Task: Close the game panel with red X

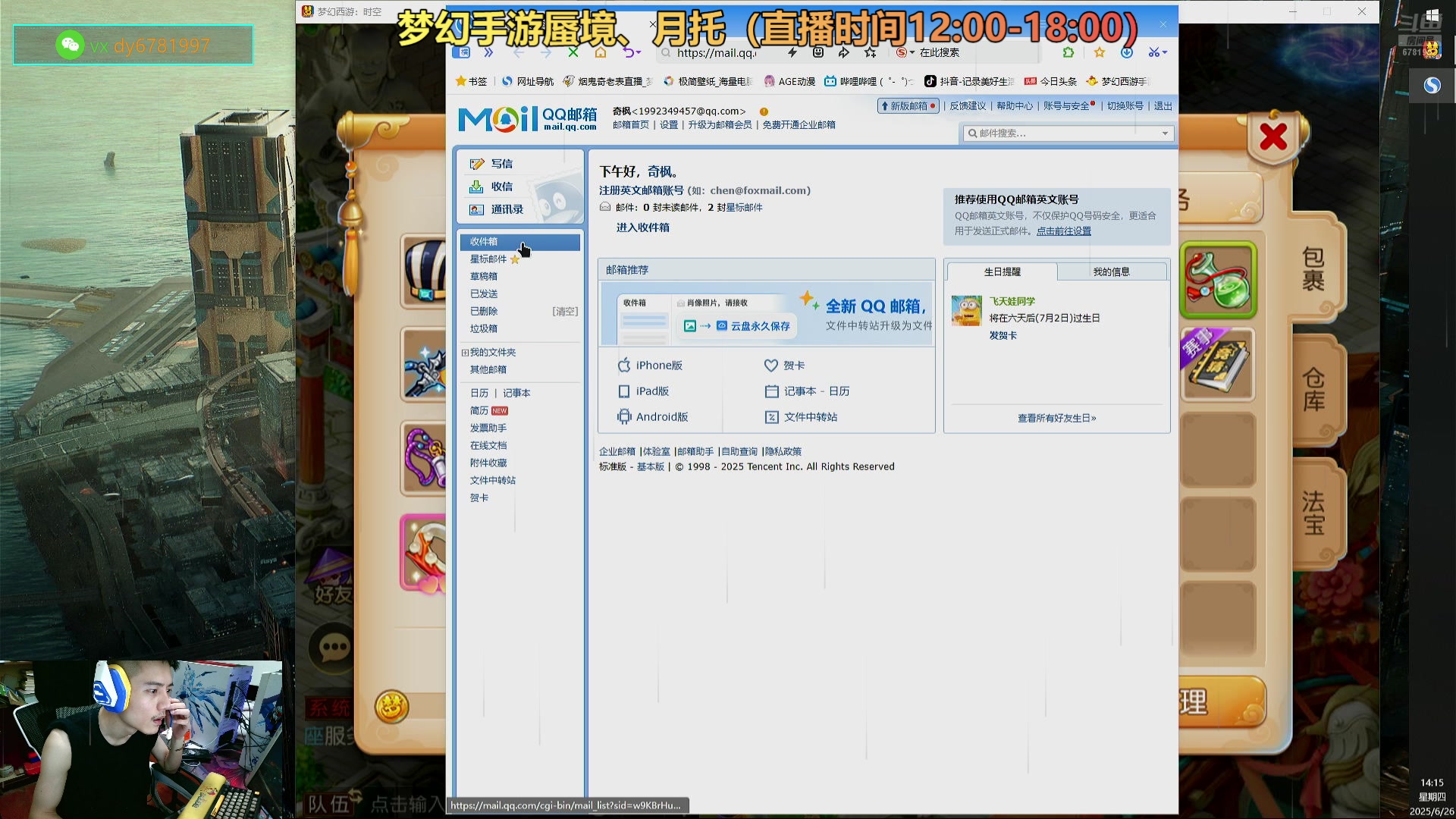Action: click(x=1273, y=137)
